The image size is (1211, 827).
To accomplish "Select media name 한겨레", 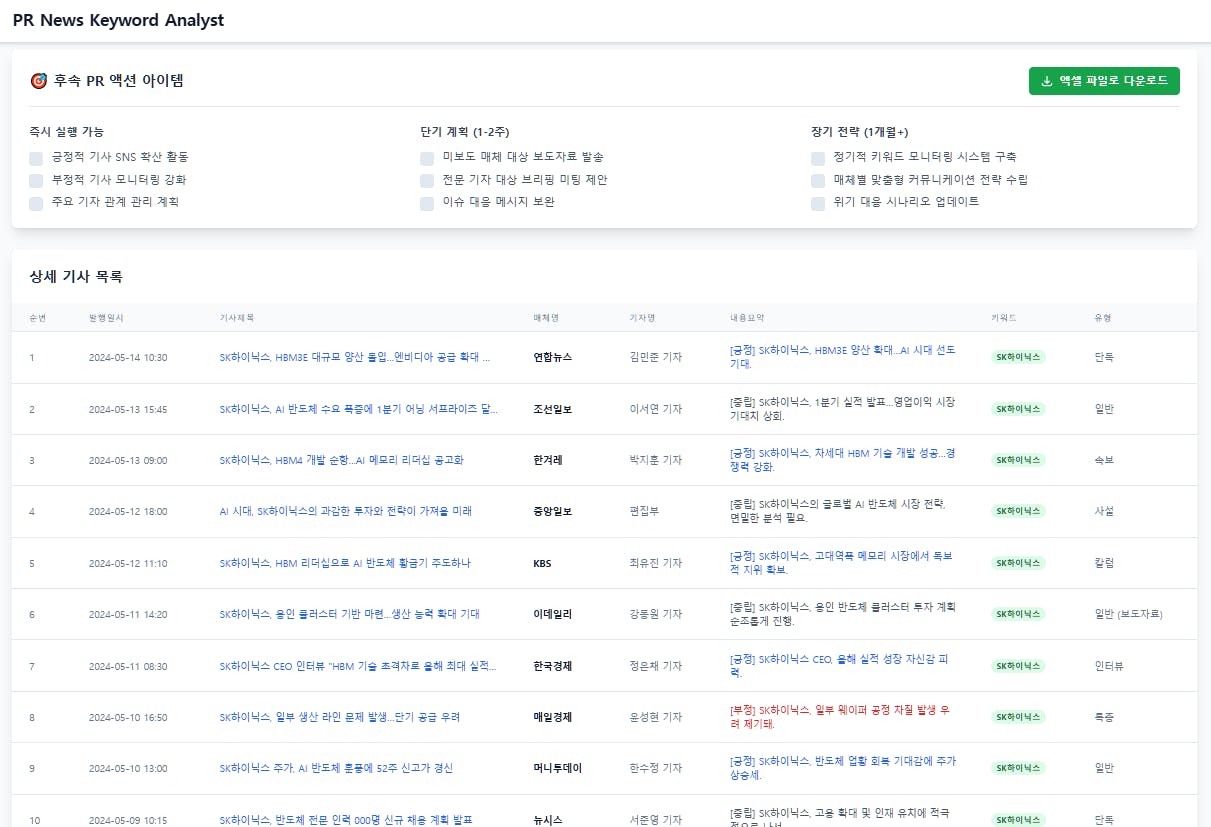I will point(548,460).
